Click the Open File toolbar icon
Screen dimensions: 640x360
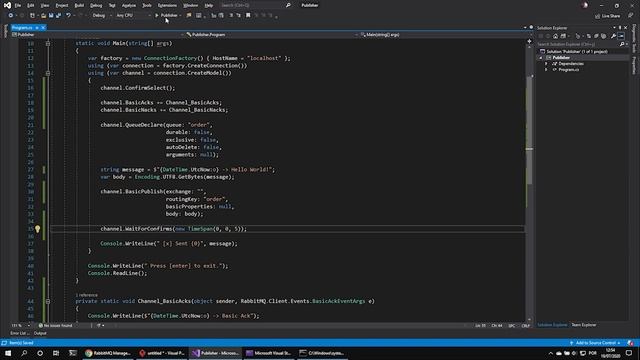tap(43, 16)
